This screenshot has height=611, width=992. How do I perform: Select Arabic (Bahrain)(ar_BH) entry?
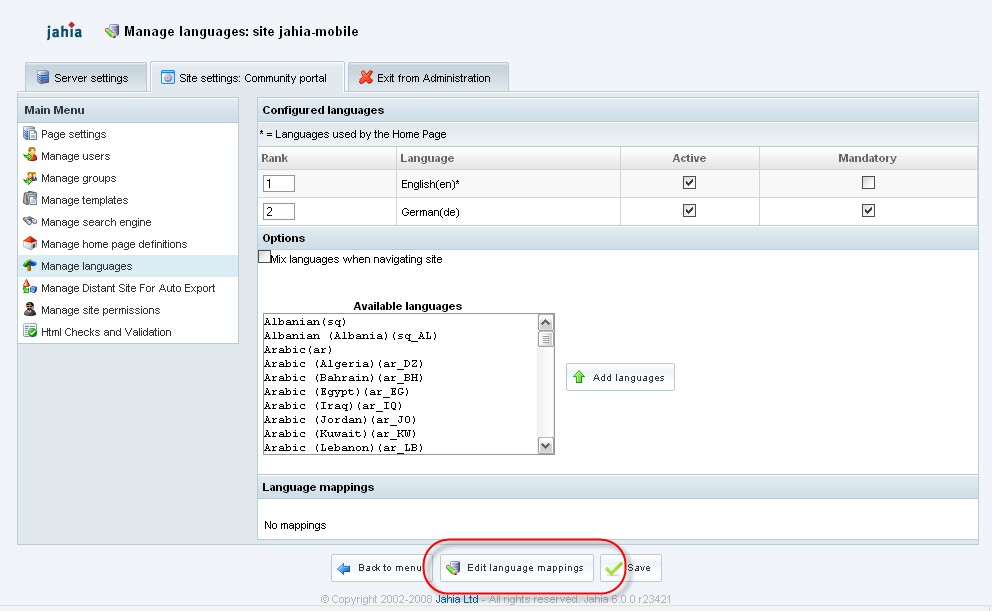[400, 377]
